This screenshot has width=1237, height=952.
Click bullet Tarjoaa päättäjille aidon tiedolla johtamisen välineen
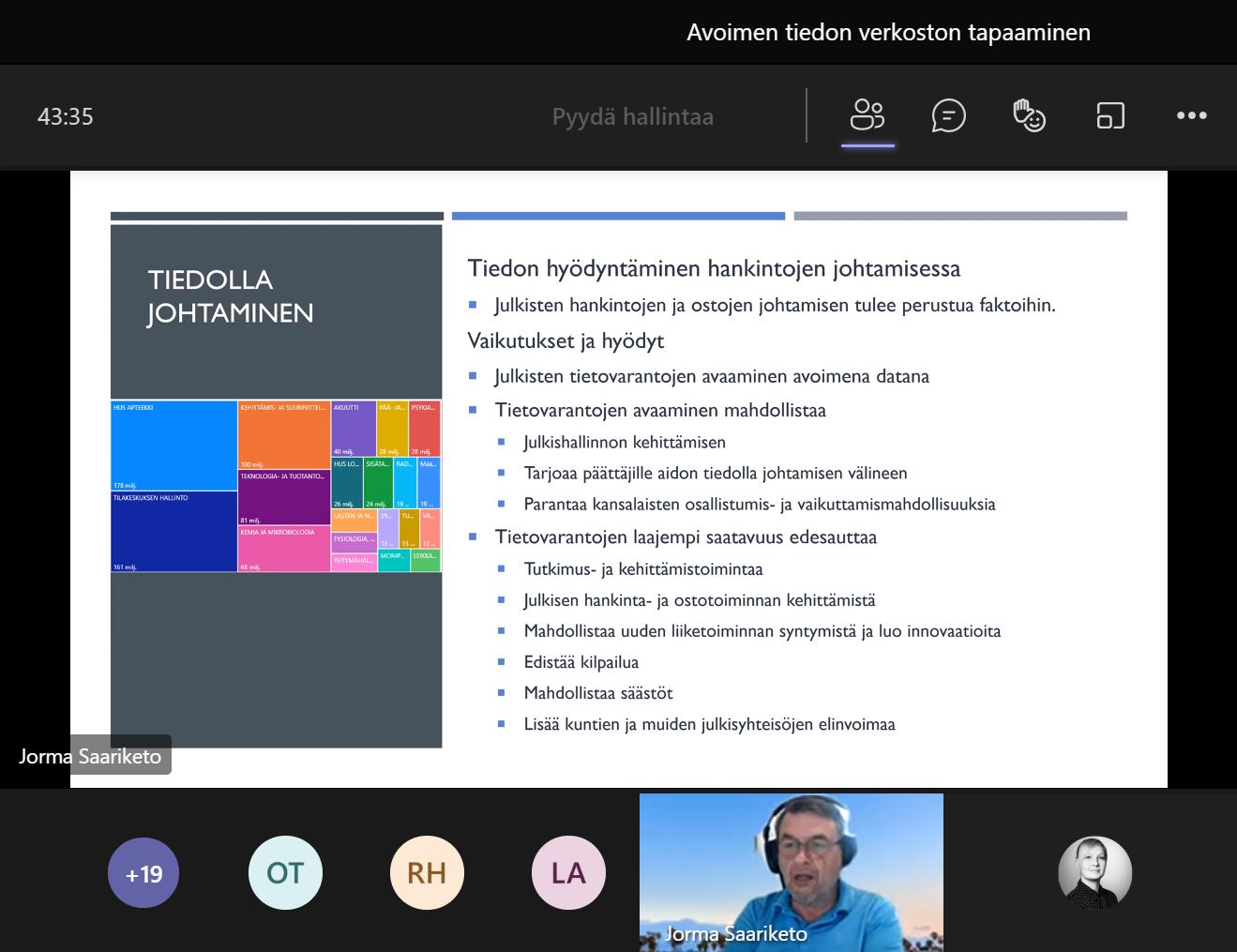716,473
